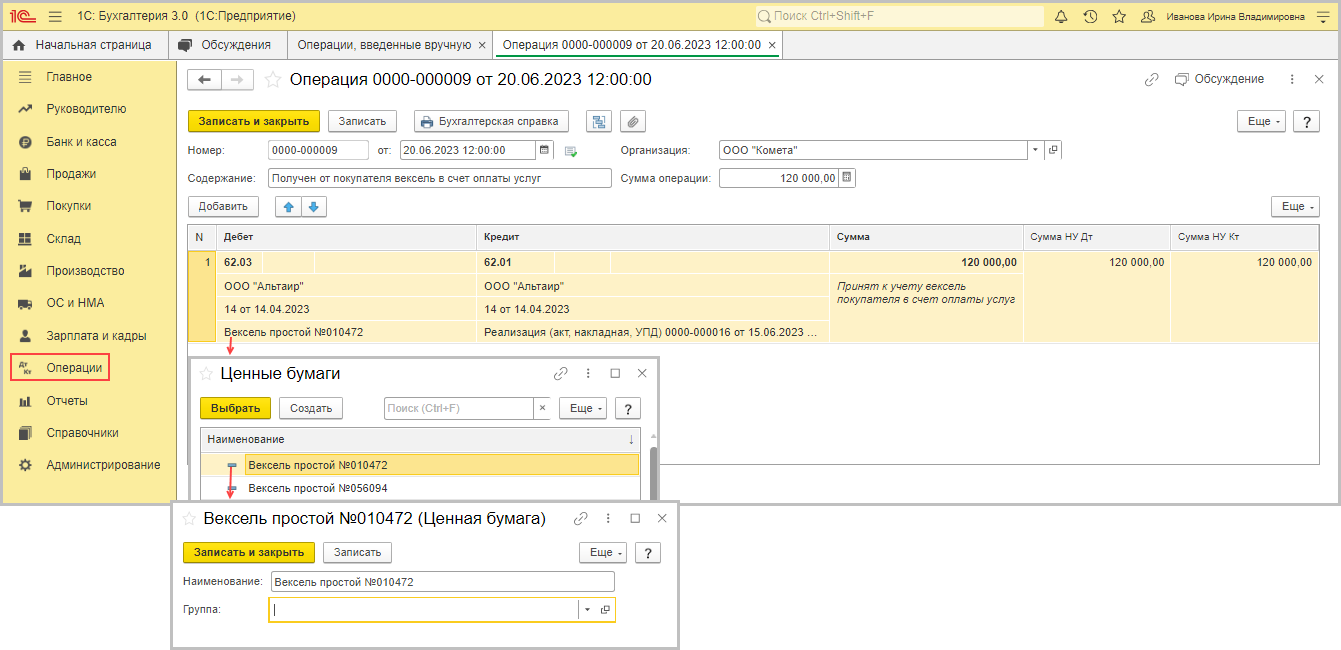Click Выбрать in Ценные бумаги window

pos(235,408)
